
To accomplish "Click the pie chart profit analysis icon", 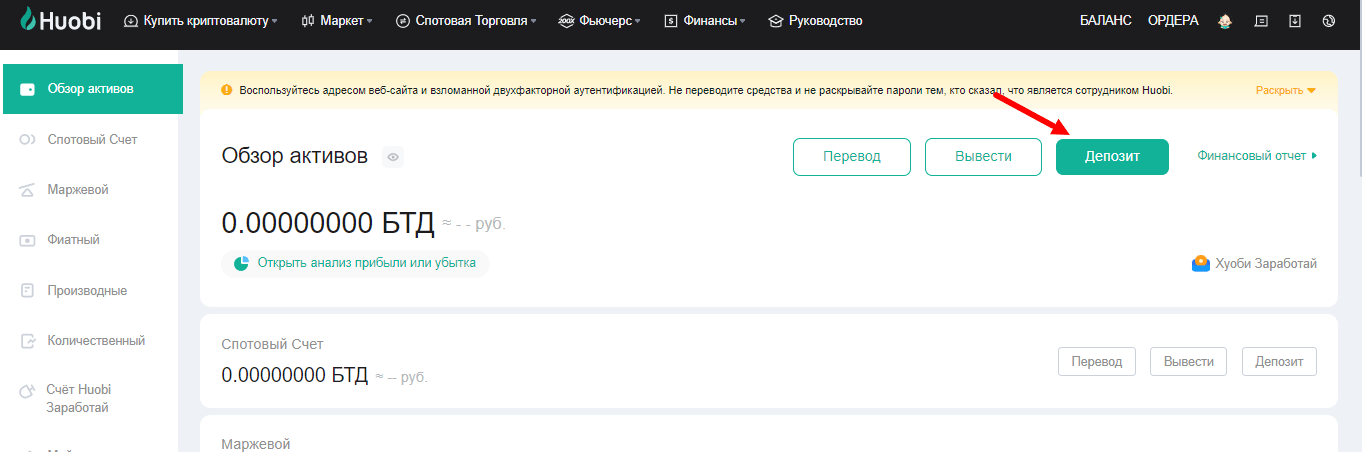I will click(x=241, y=264).
